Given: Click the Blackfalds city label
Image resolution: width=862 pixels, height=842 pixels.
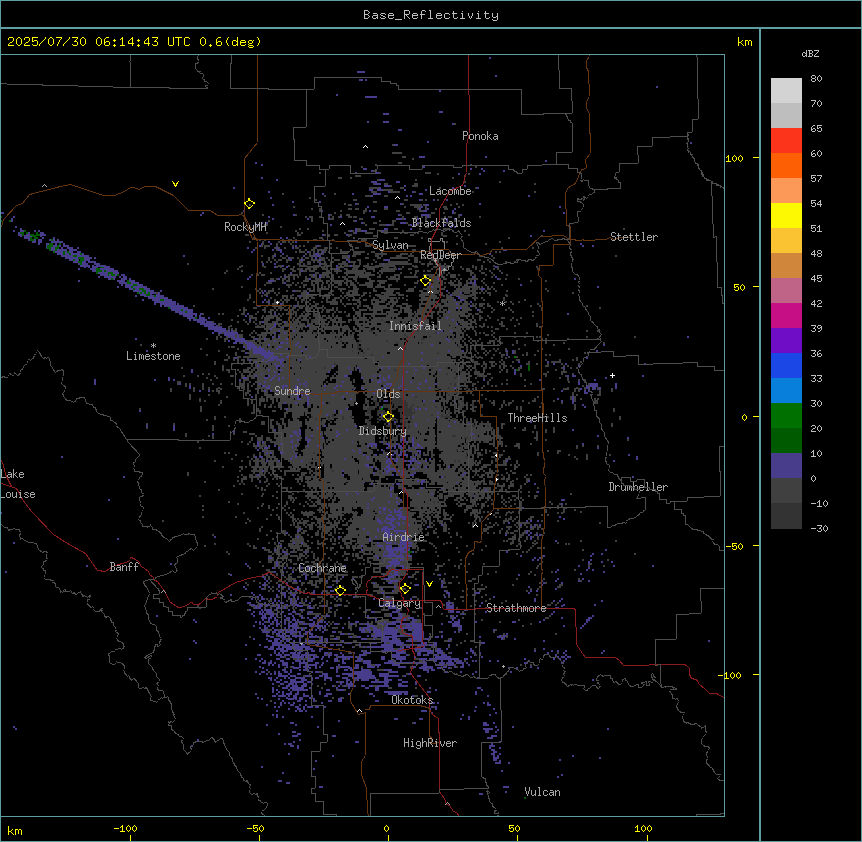Looking at the screenshot, I should click(441, 223).
